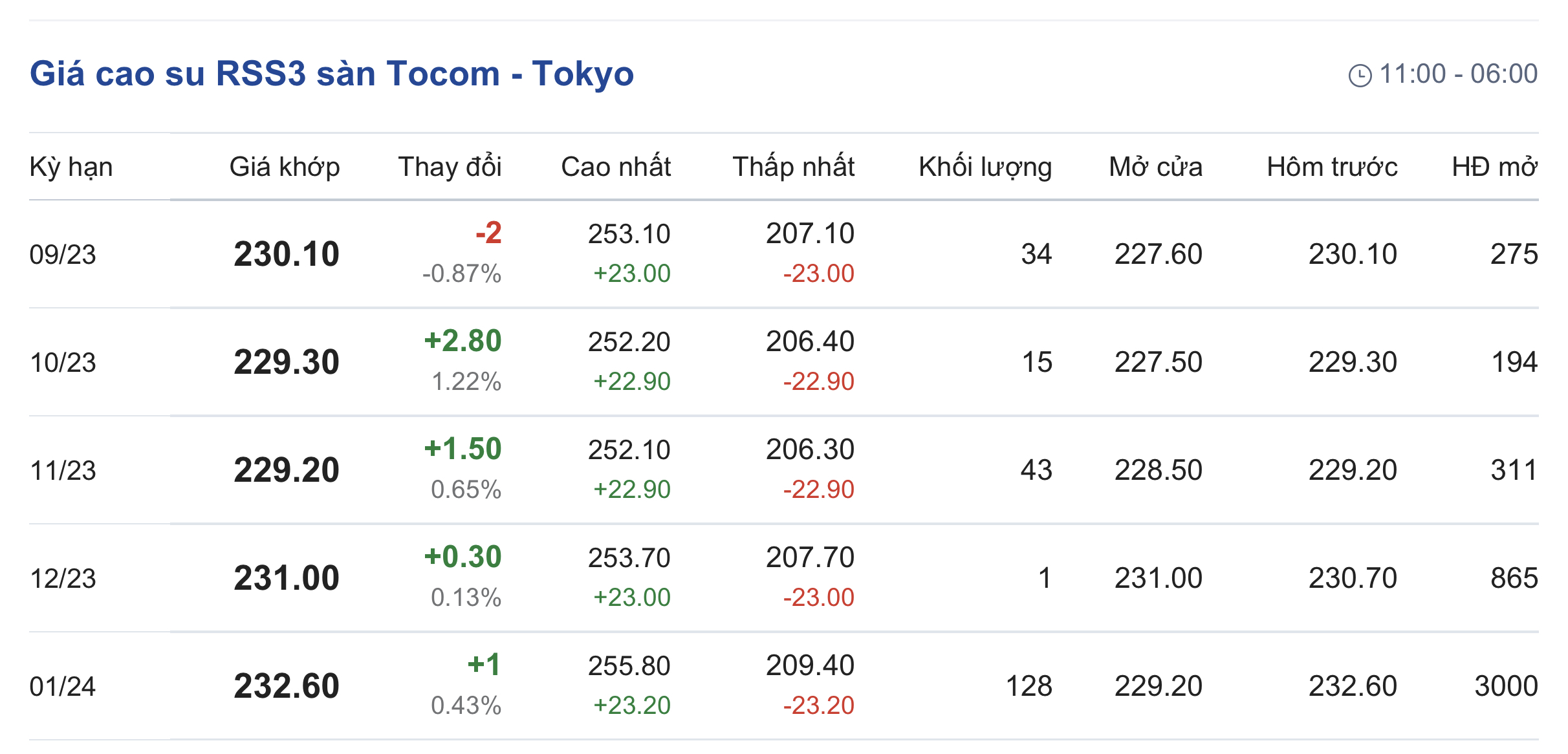This screenshot has height=754, width=1568.
Task: Select the Khối lượng column header
Action: (x=985, y=167)
